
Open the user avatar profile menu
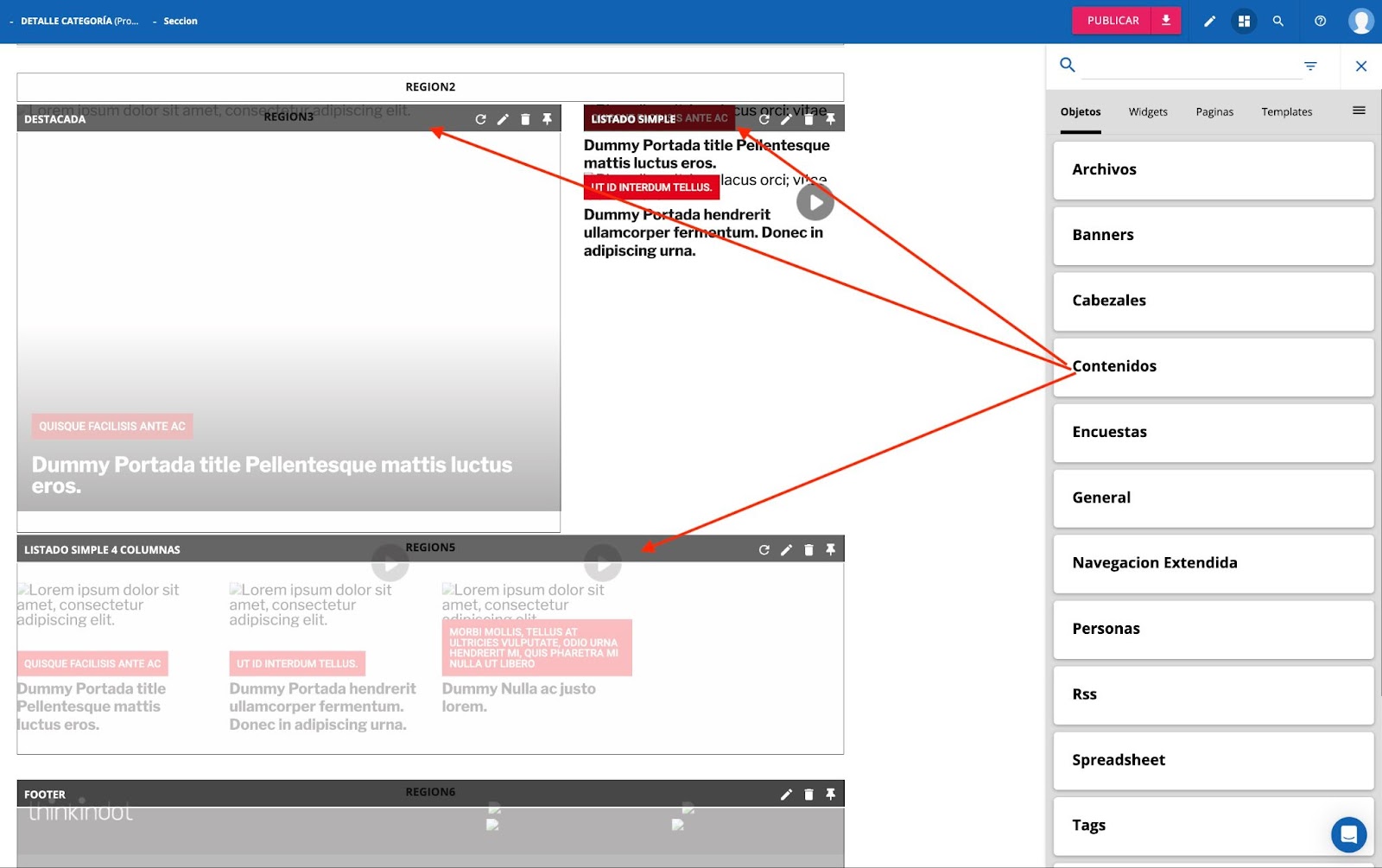[x=1360, y=22]
